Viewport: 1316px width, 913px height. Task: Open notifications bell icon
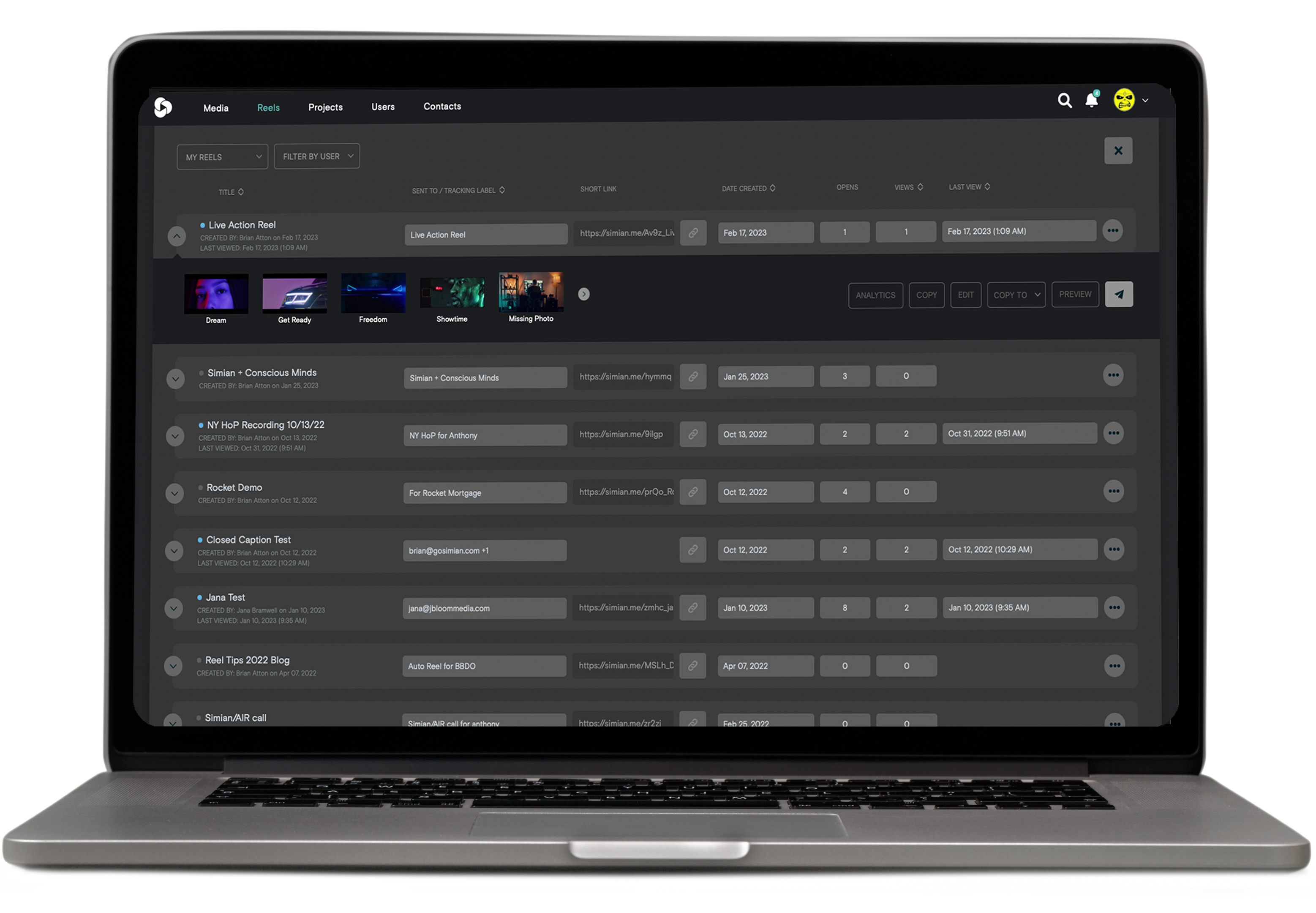tap(1091, 99)
